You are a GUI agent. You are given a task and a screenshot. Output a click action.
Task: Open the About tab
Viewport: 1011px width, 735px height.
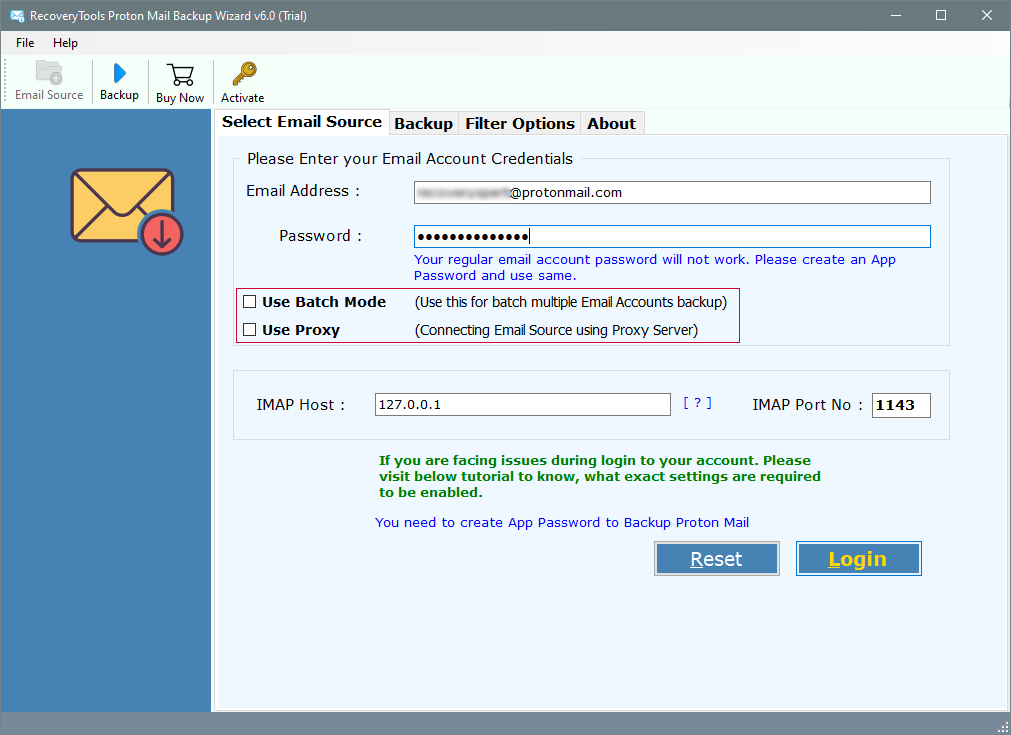[x=611, y=124]
